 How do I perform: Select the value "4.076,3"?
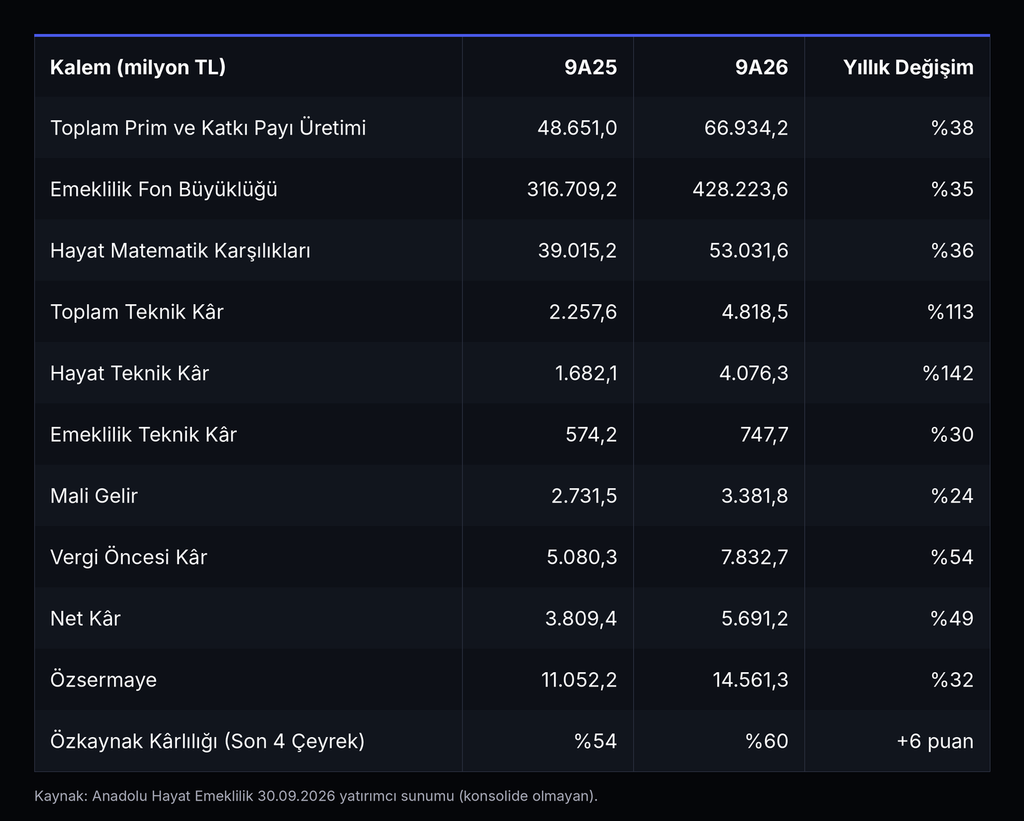pyautogui.click(x=754, y=373)
